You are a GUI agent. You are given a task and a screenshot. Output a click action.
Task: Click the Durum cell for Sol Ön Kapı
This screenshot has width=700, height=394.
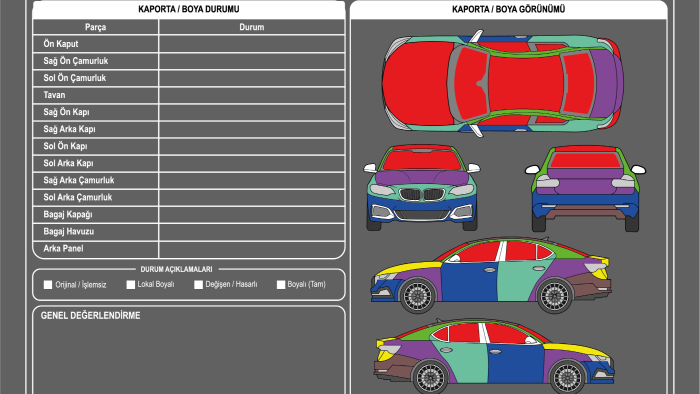252,146
